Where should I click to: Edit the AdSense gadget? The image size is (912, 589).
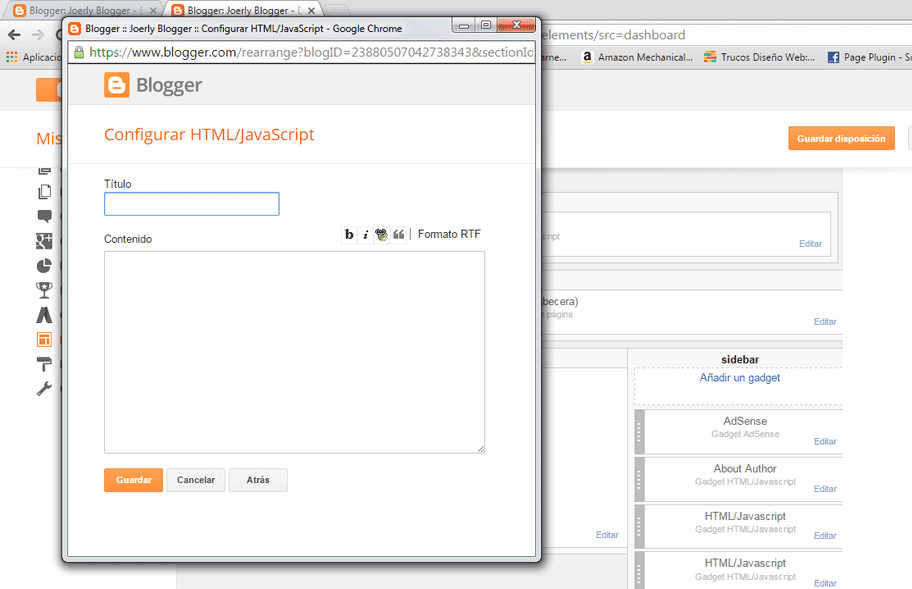(825, 441)
